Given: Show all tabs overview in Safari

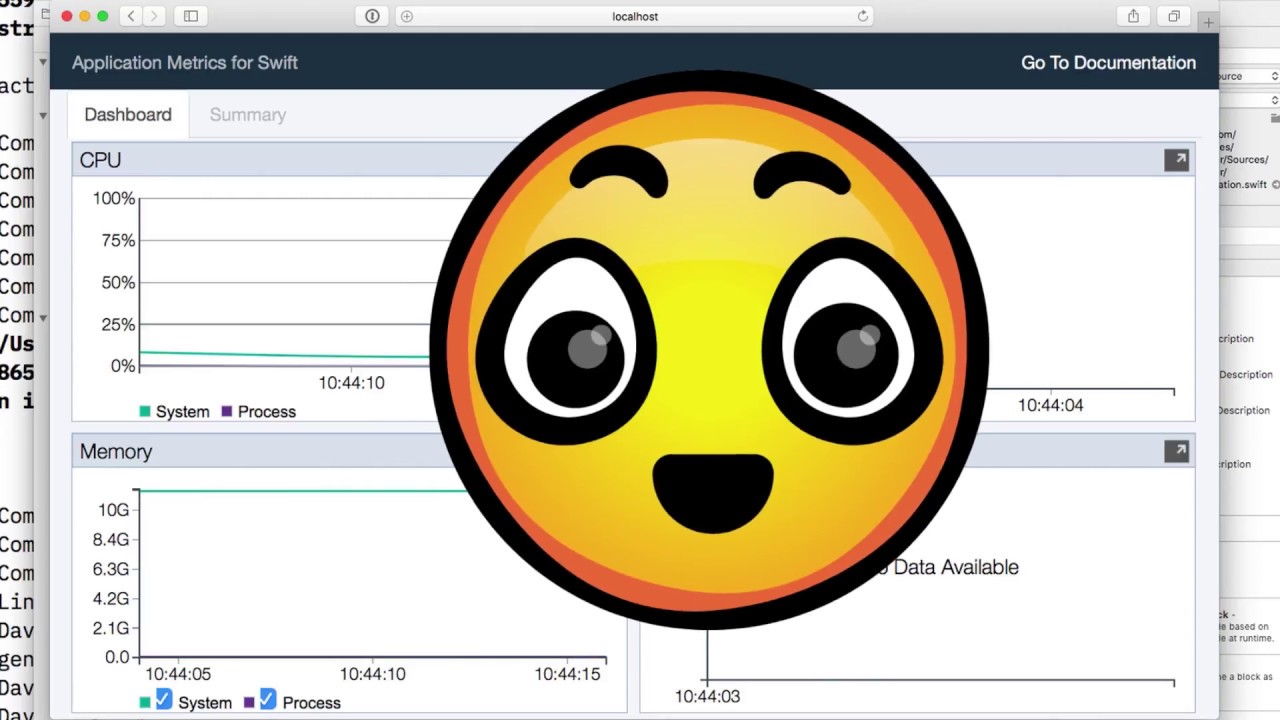Looking at the screenshot, I should pyautogui.click(x=1174, y=16).
